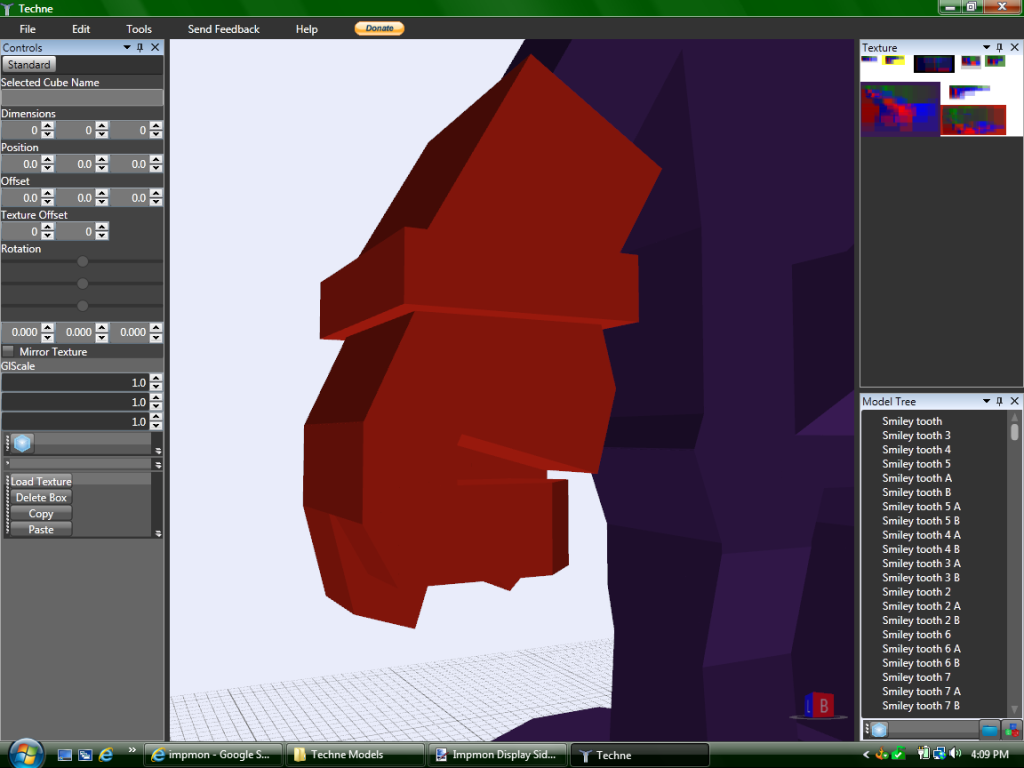
Task: Switch to the Impmon Display Sid... taskbar window
Action: tap(498, 755)
